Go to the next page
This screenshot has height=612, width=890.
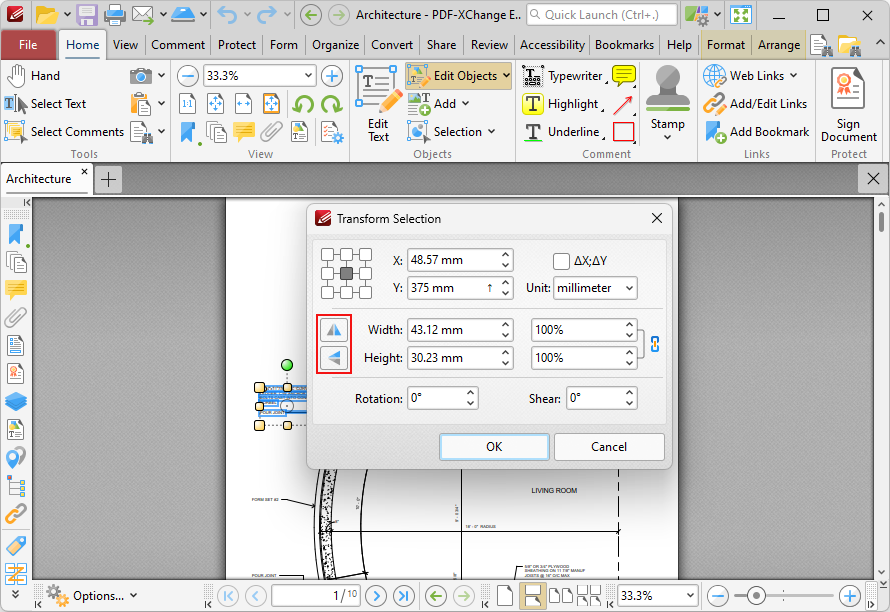click(x=376, y=596)
